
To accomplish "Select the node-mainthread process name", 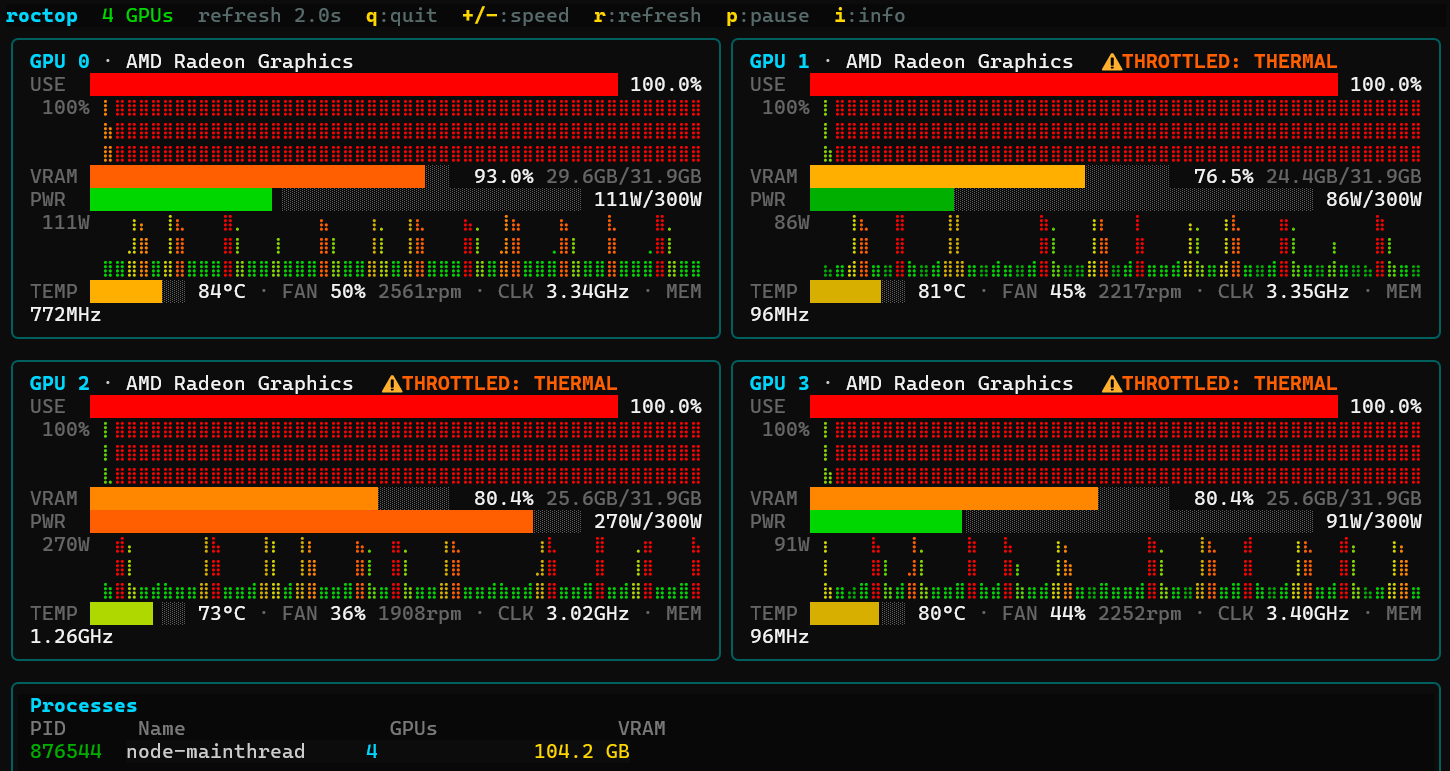I will click(215, 751).
